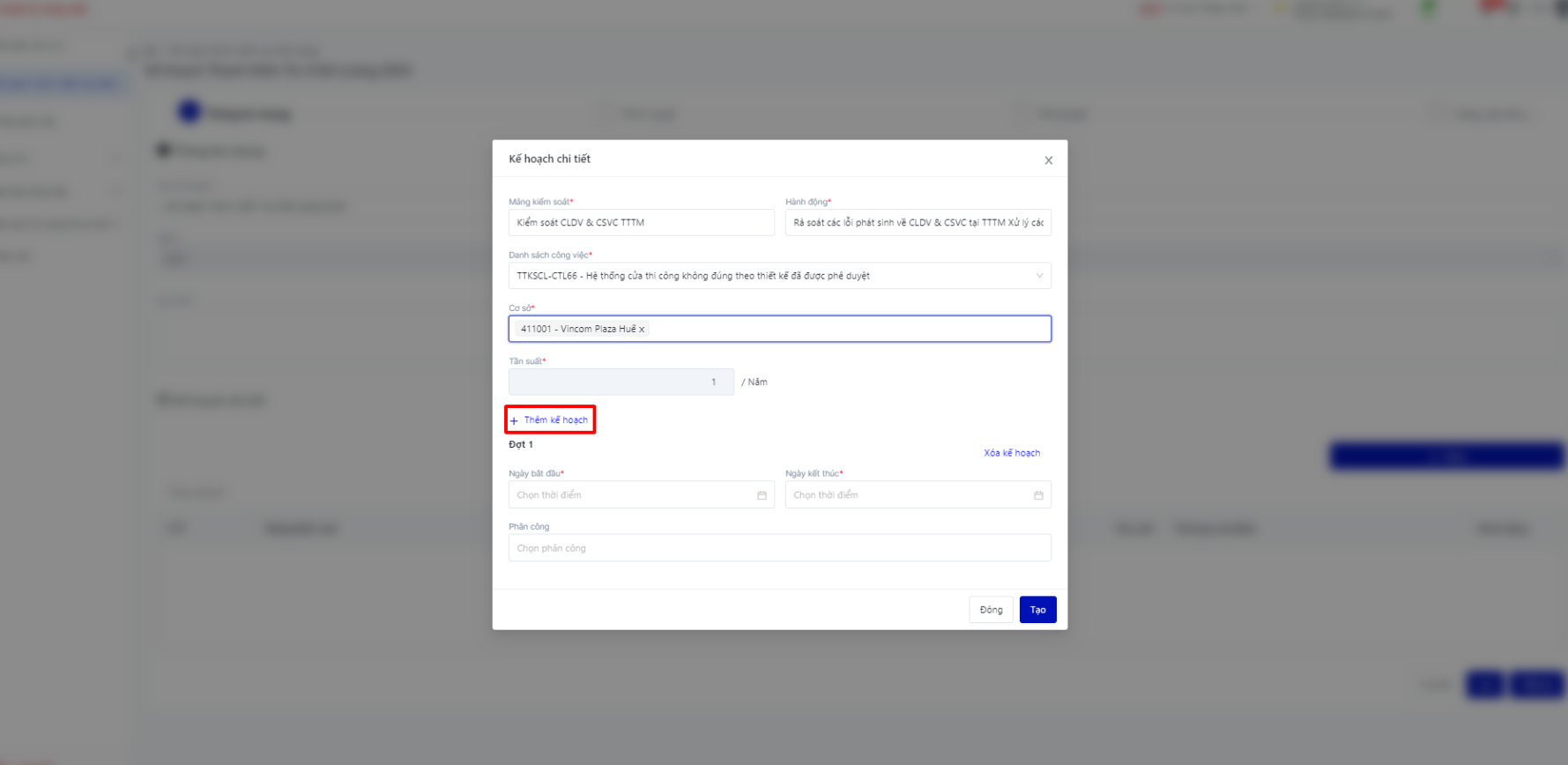Focus the Hành động text field
This screenshot has height=765, width=1568.
[x=918, y=223]
